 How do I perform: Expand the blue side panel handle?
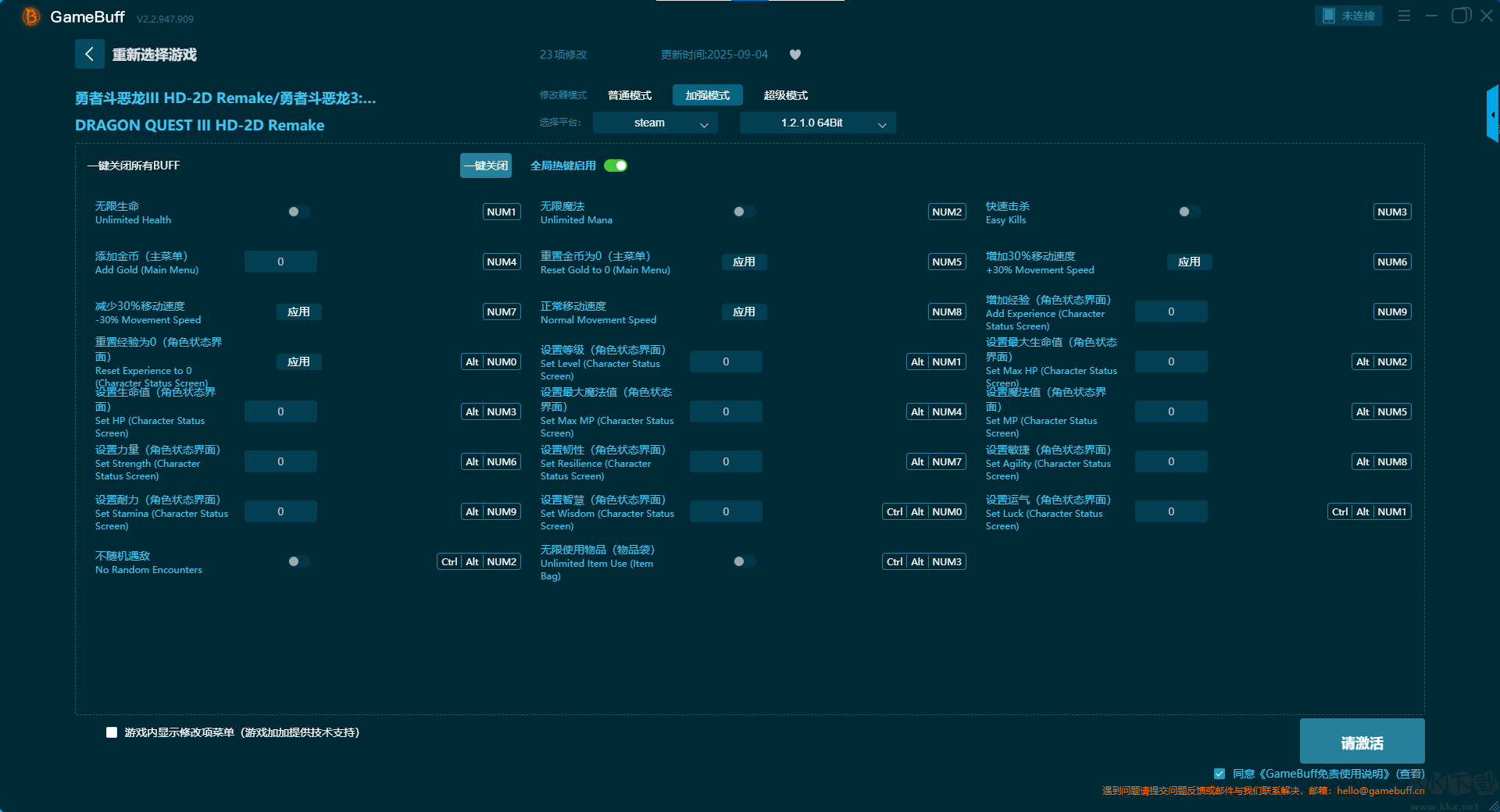(1492, 114)
